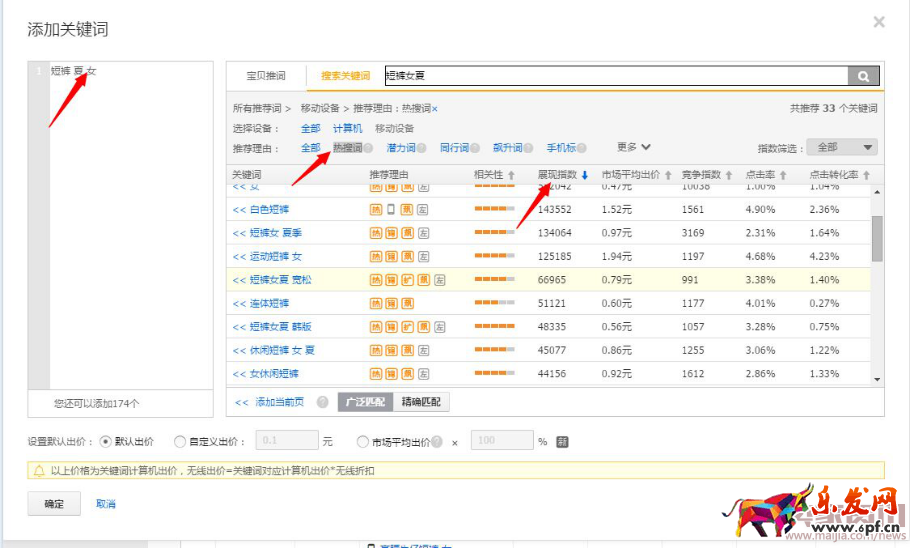The image size is (910, 548).
Task: Click 确定 to confirm keywords
Action: (x=54, y=504)
